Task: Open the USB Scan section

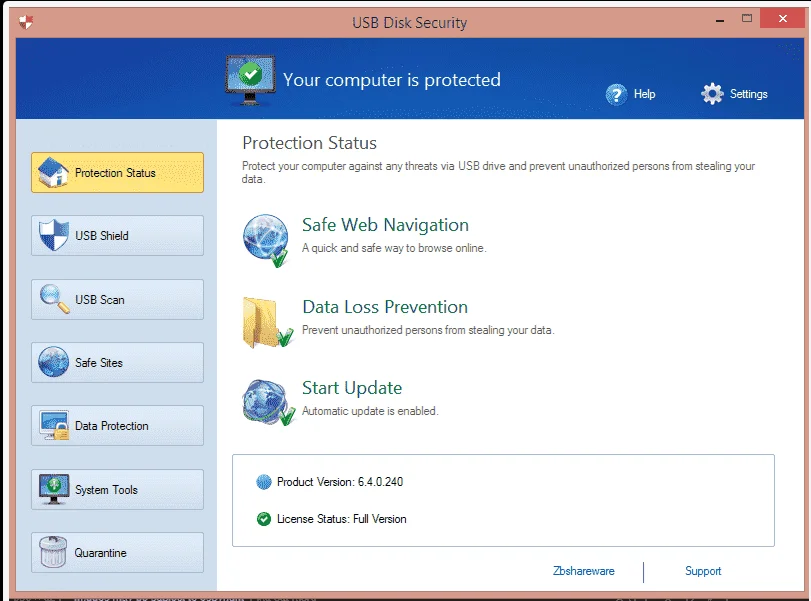Action: (x=117, y=299)
